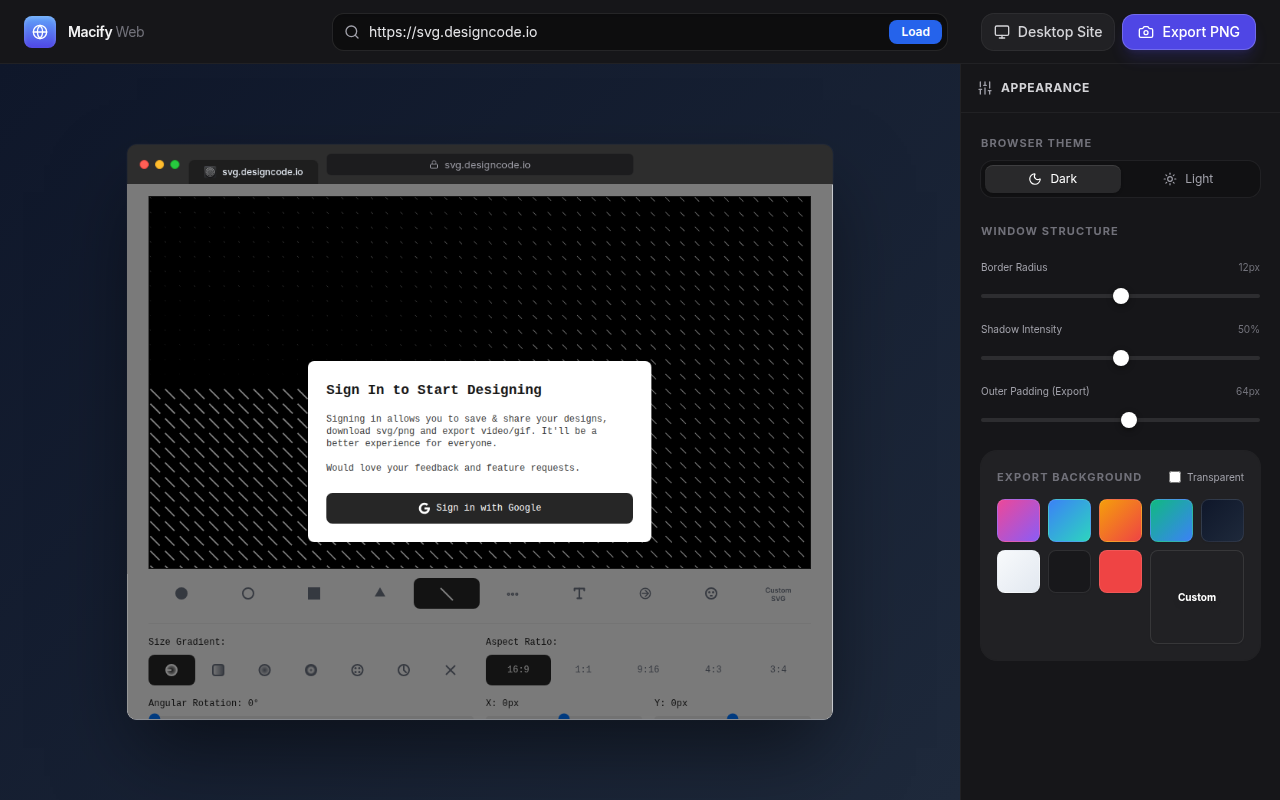Set aspect ratio to 3:4
The width and height of the screenshot is (1280, 800).
tap(778, 669)
